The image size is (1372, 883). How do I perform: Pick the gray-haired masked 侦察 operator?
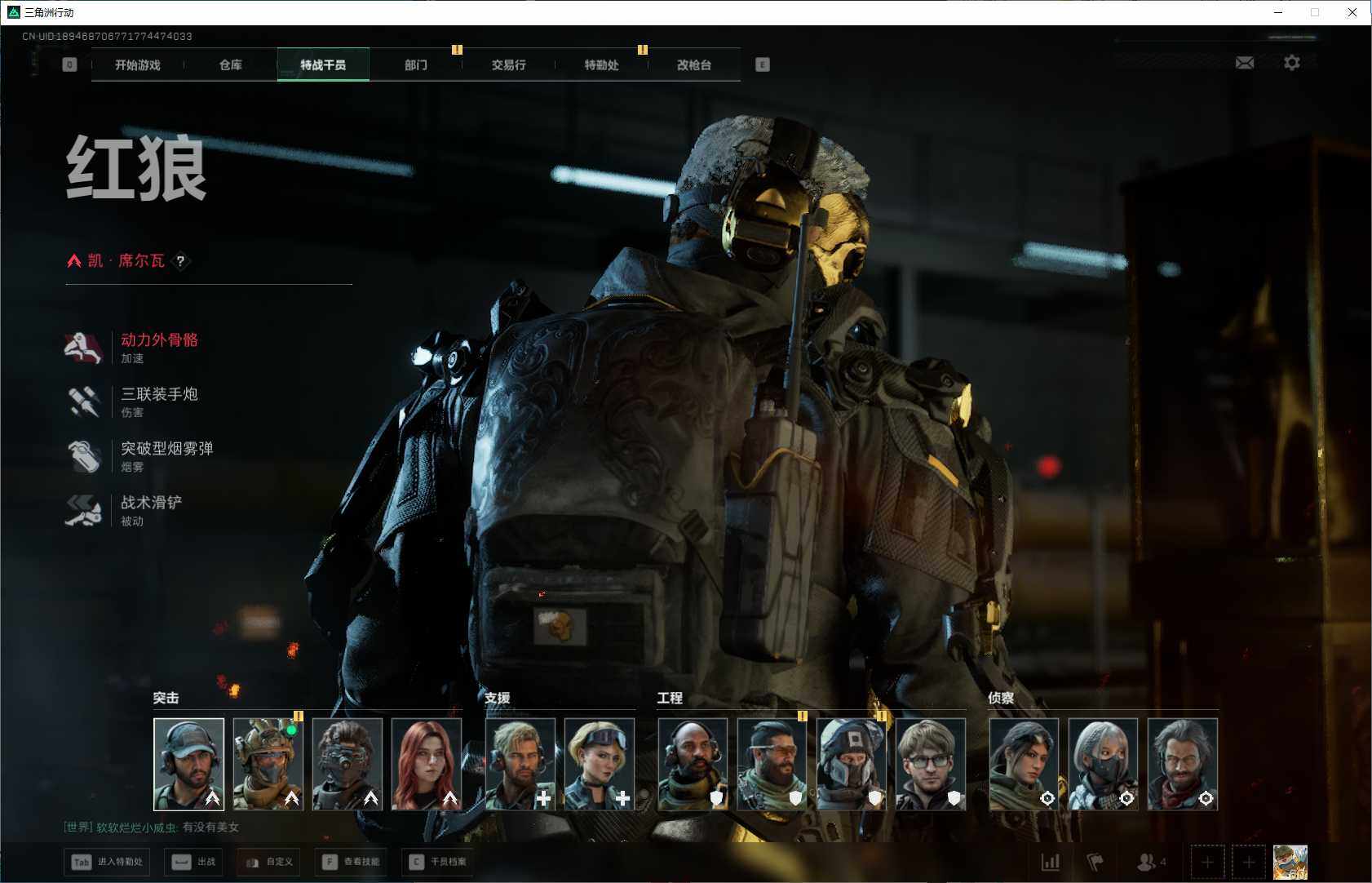[x=1103, y=764]
